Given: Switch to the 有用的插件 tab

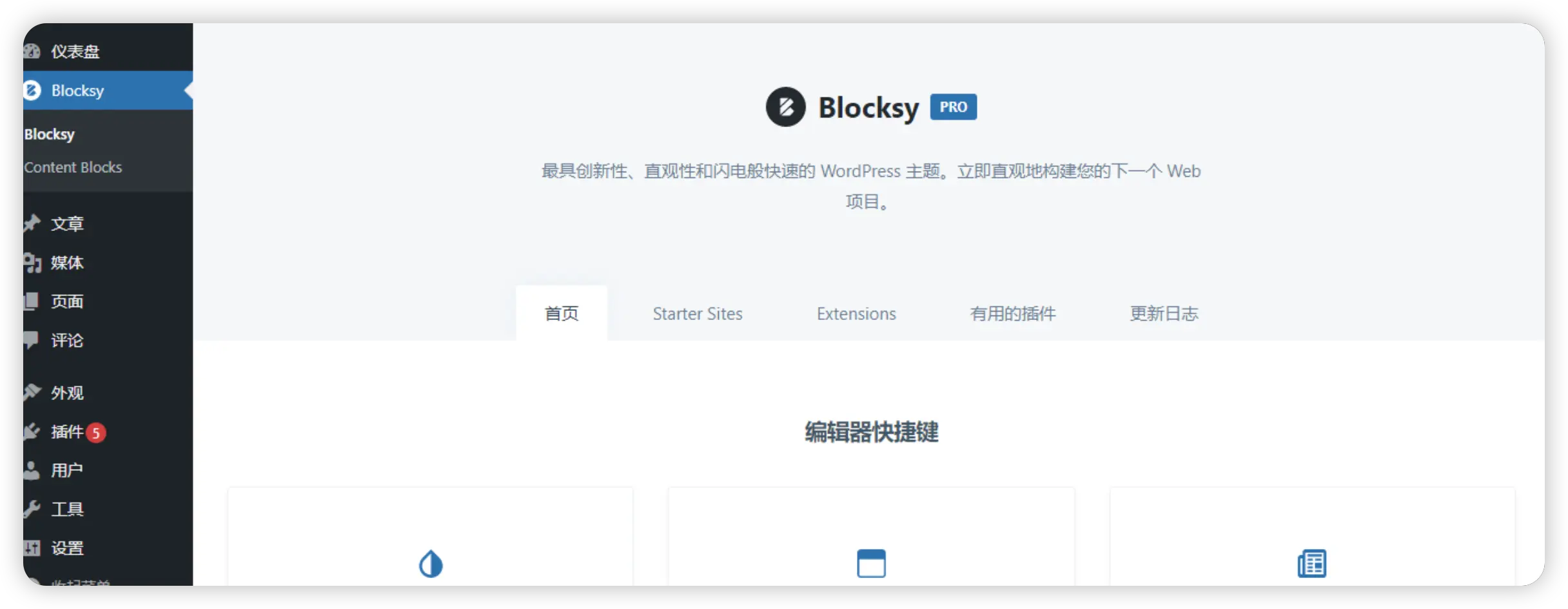Looking at the screenshot, I should click(x=1013, y=314).
